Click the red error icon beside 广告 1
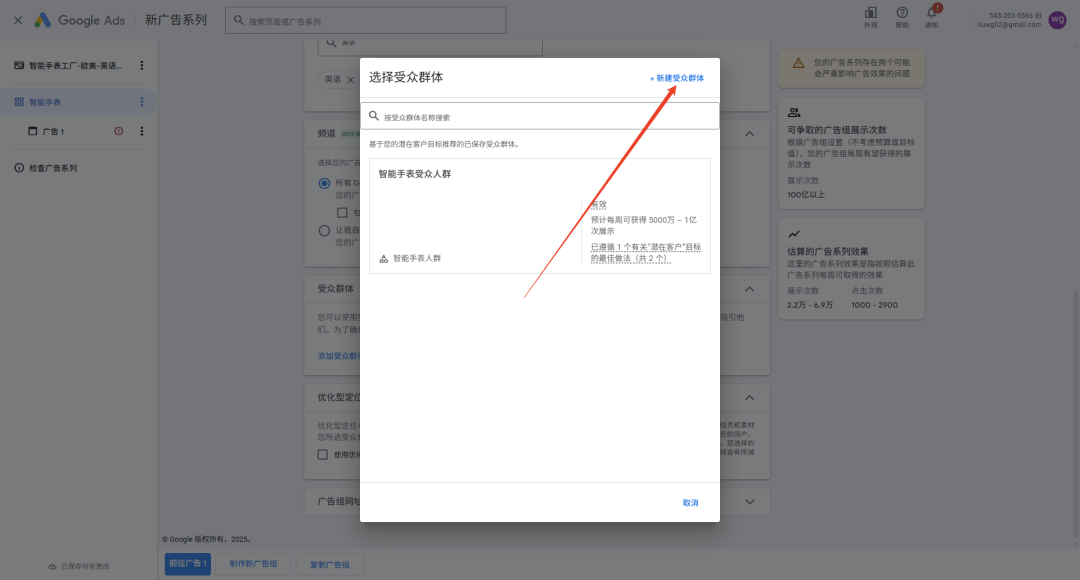 [119, 131]
